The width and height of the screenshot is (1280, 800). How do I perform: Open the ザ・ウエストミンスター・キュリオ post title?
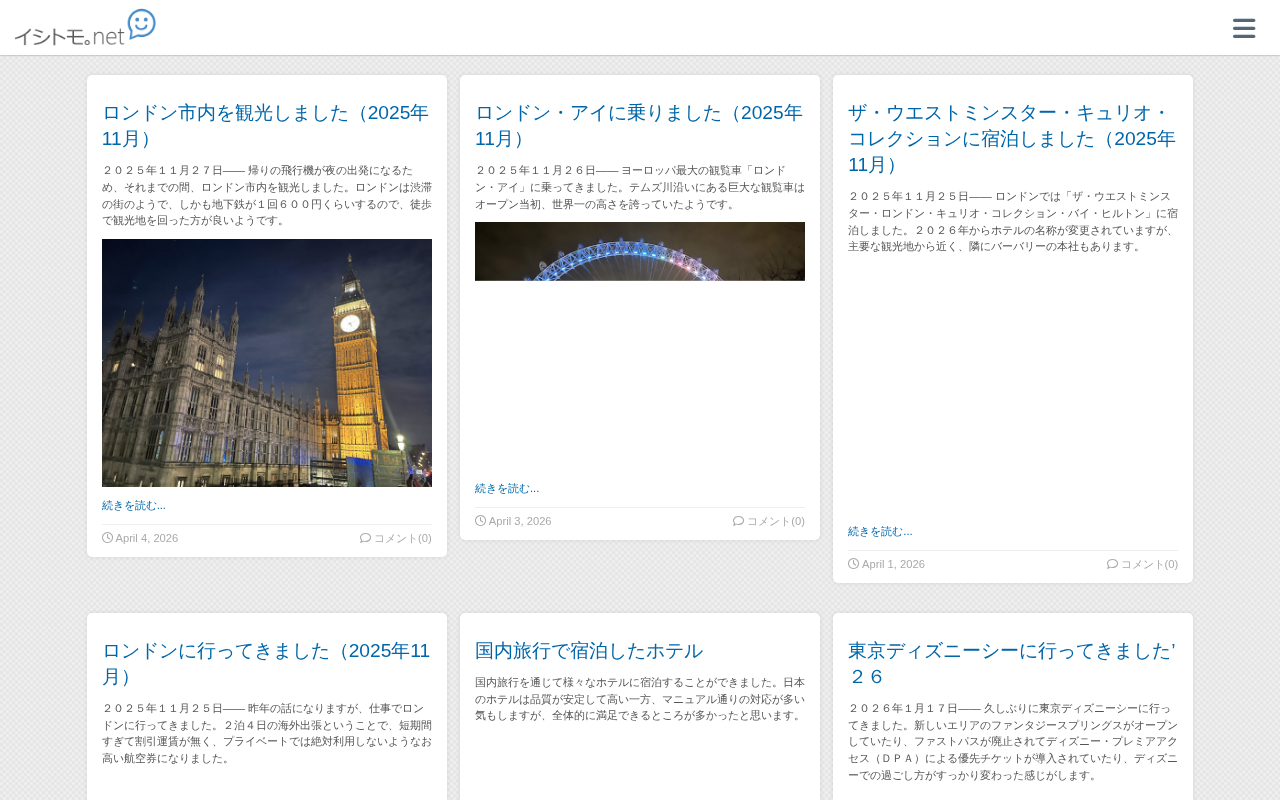coord(1012,138)
